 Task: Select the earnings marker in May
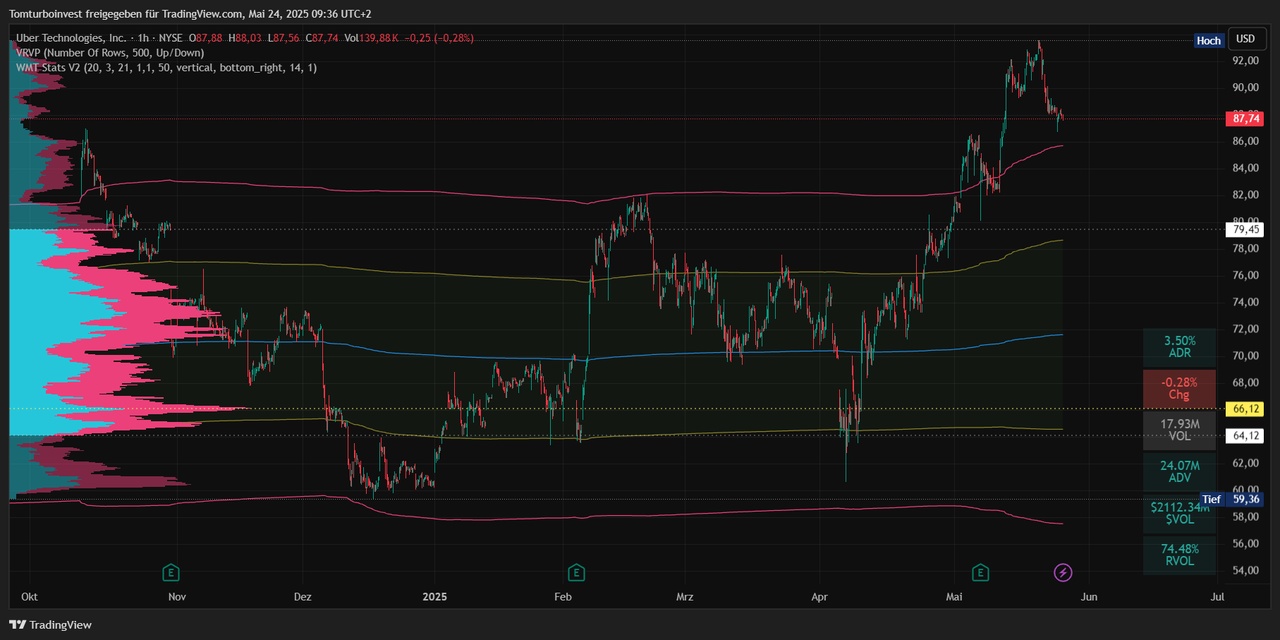(981, 572)
